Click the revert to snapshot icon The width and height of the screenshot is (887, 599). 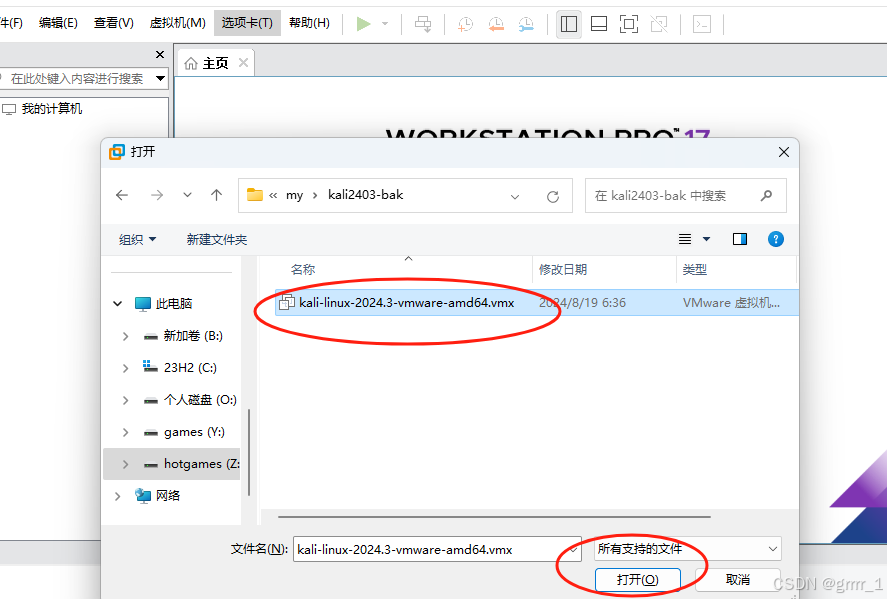coord(496,24)
